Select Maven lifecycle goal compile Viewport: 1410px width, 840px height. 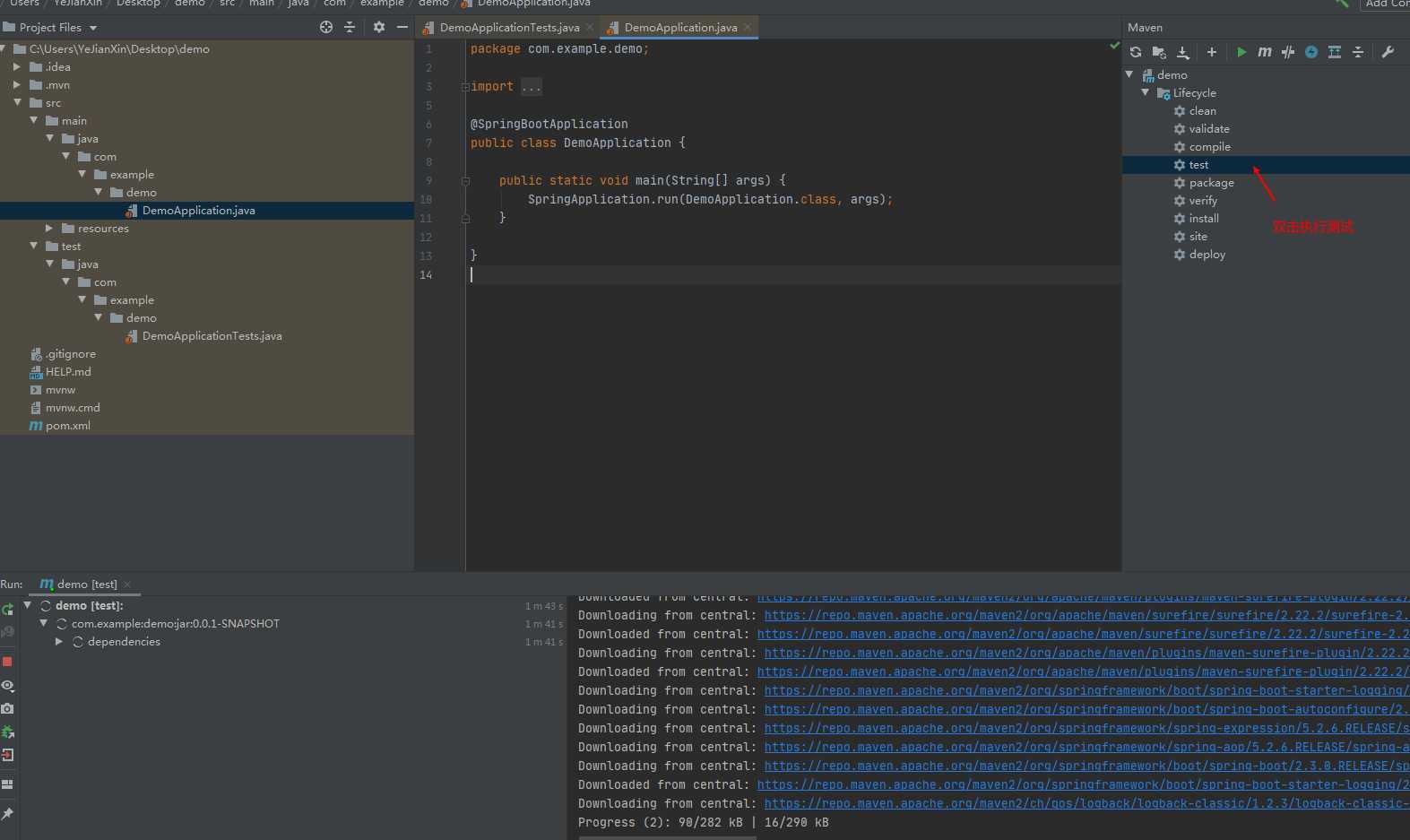[1209, 147]
